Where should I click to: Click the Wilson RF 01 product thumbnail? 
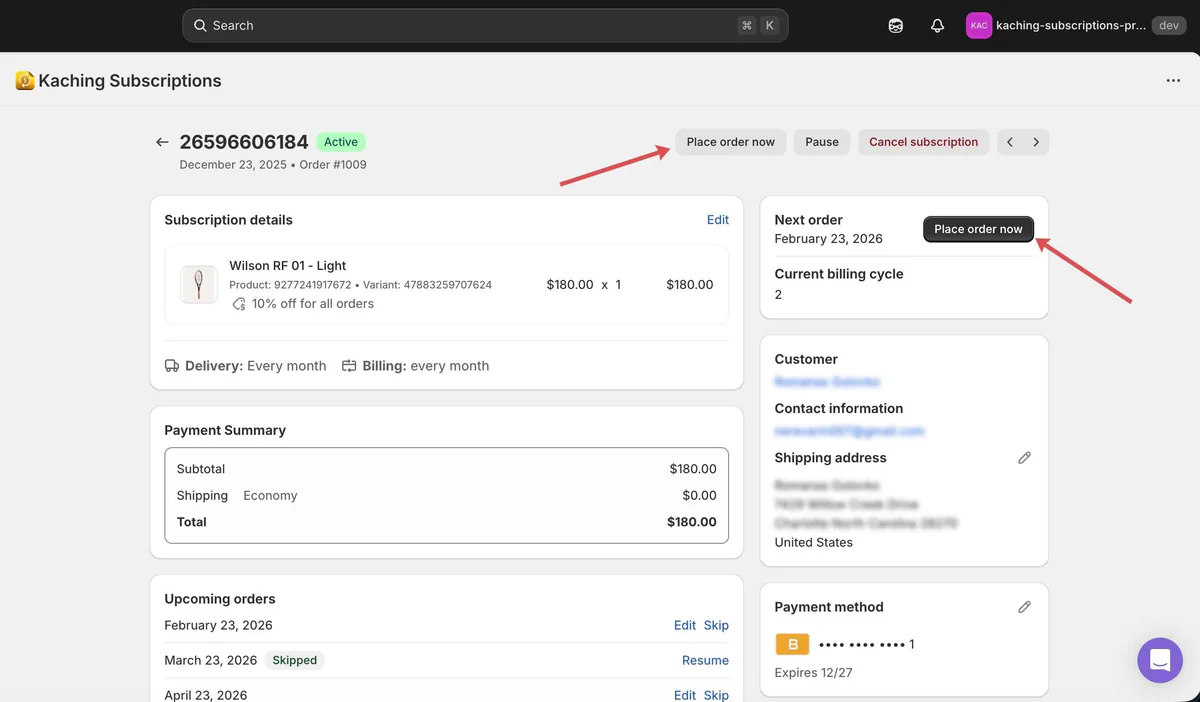(199, 285)
